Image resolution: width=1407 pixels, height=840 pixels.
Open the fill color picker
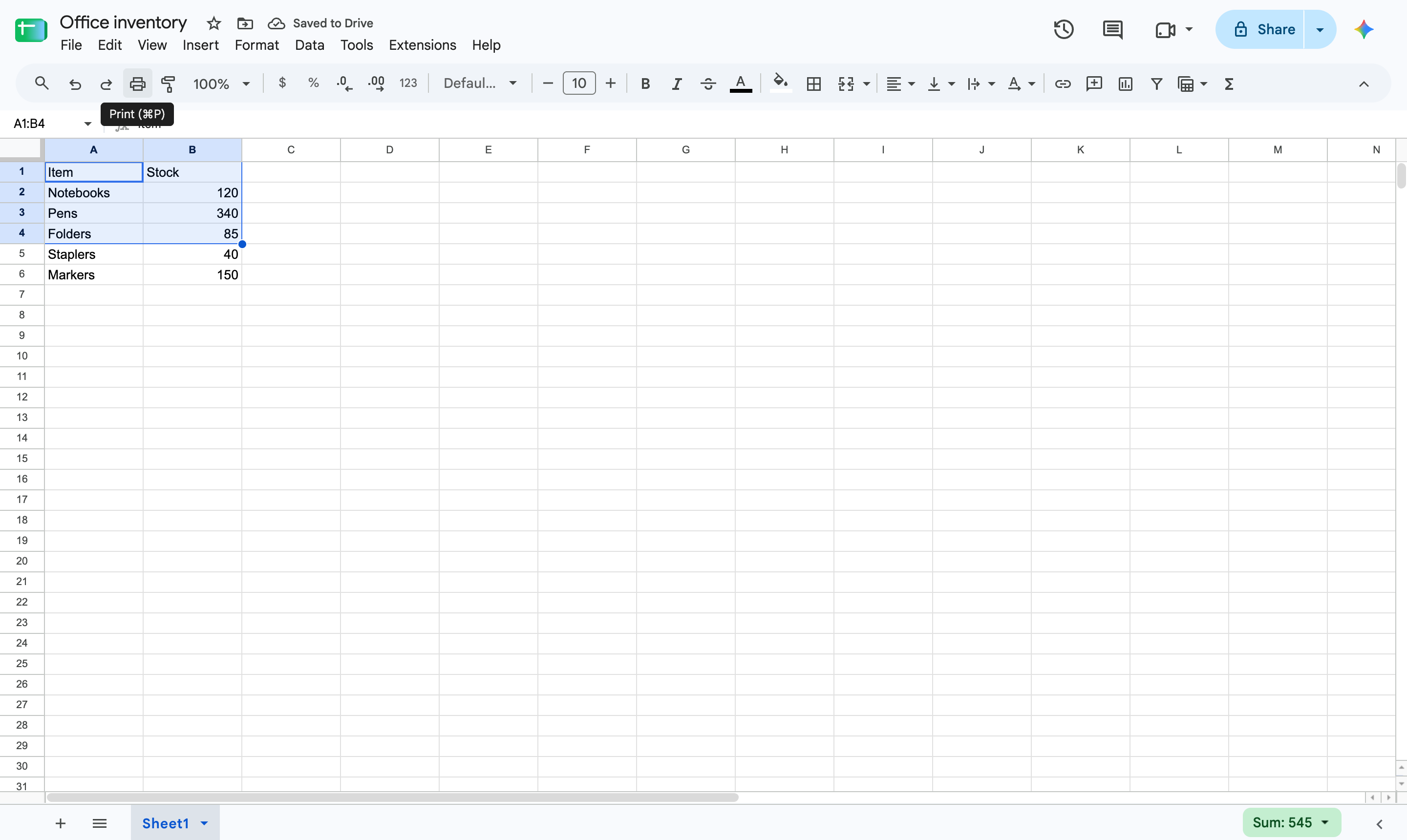pyautogui.click(x=781, y=84)
